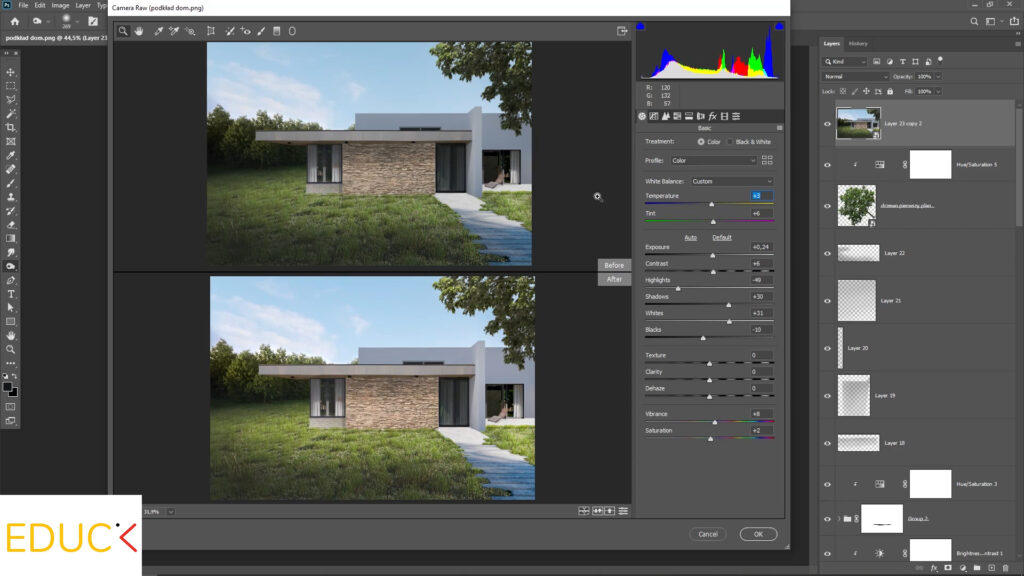Select the tree cutout layer thumbnail
1024x576 pixels.
pyautogui.click(x=856, y=206)
